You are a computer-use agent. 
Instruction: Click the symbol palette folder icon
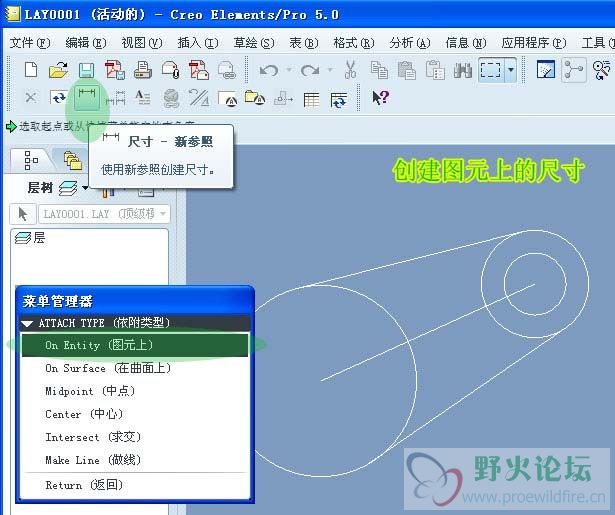coord(255,98)
